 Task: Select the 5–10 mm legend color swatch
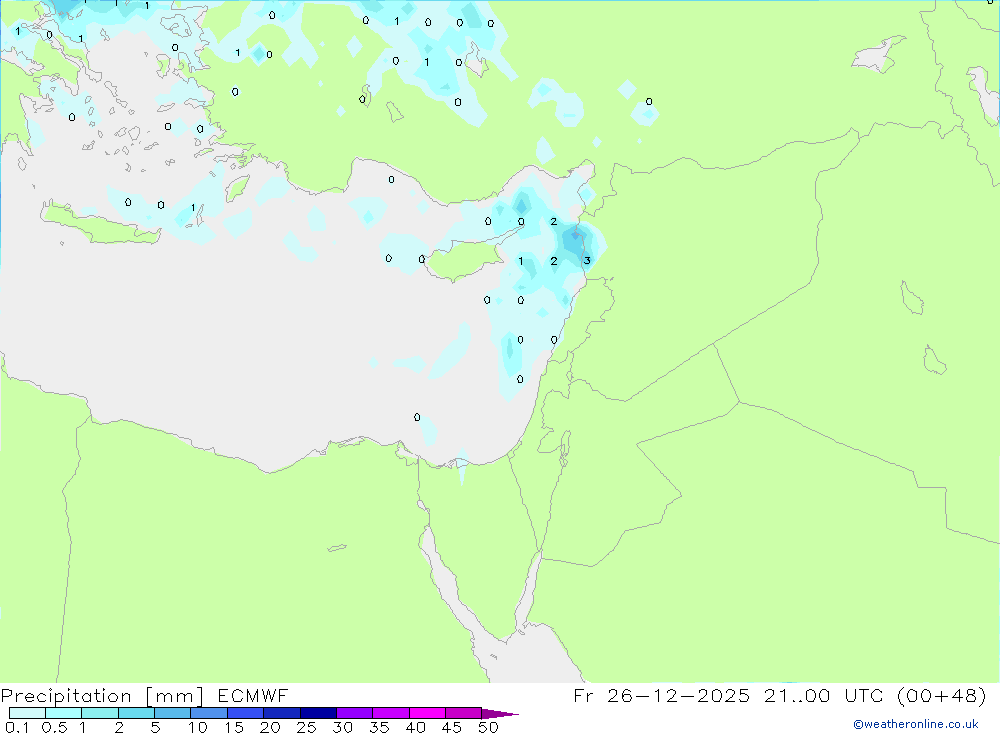(173, 713)
